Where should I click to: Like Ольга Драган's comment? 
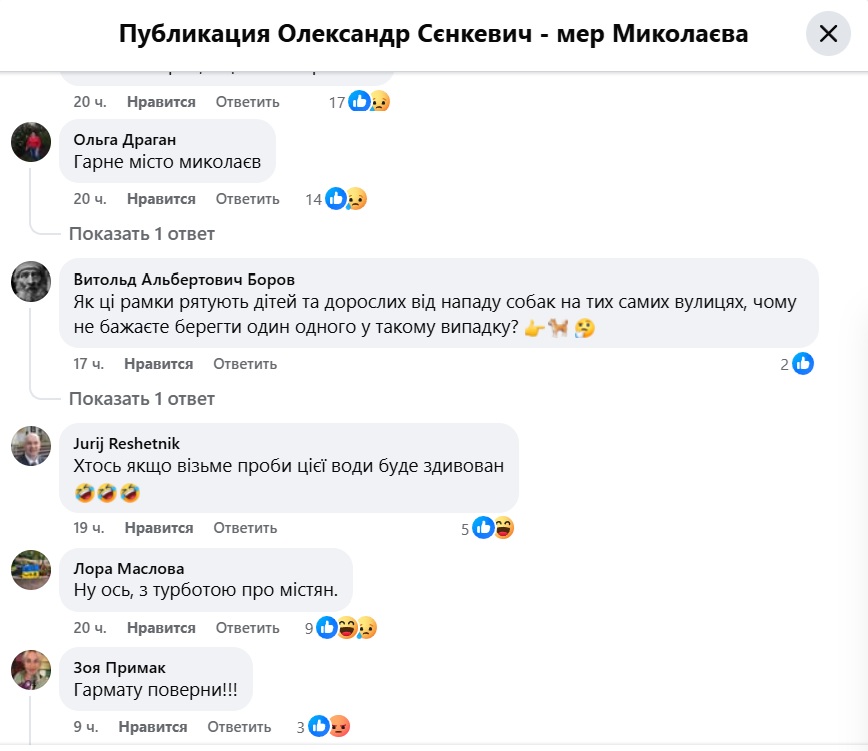point(161,199)
